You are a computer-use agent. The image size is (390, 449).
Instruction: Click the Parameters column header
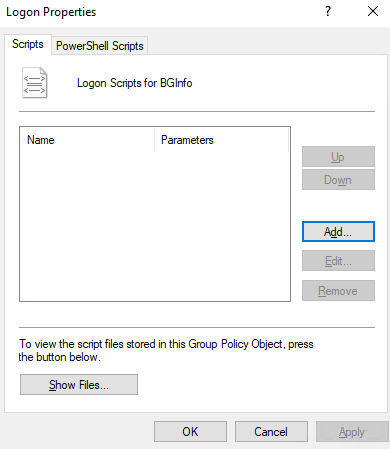click(221, 140)
